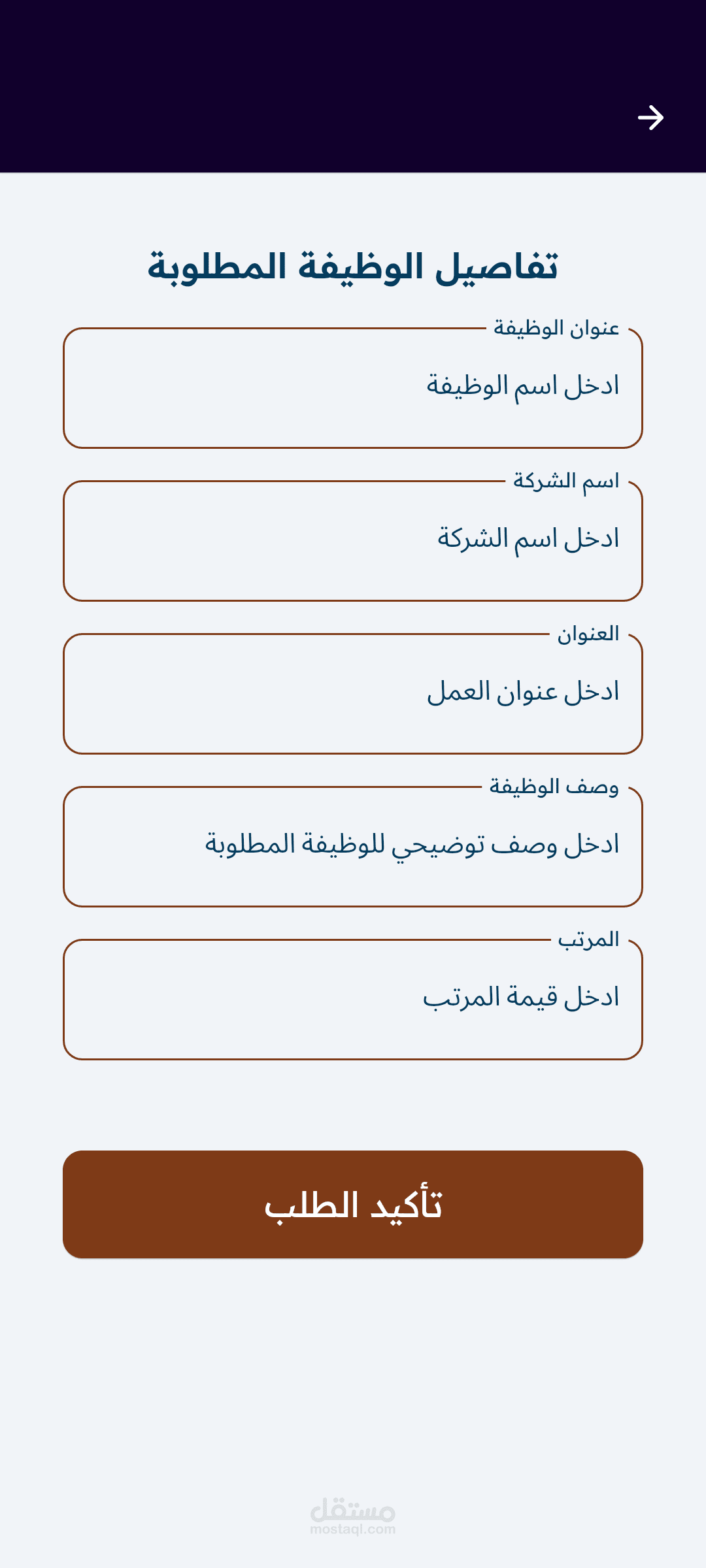Focus the 'ادخل عنوان العمل' input field
The image size is (706, 1568).
353,694
